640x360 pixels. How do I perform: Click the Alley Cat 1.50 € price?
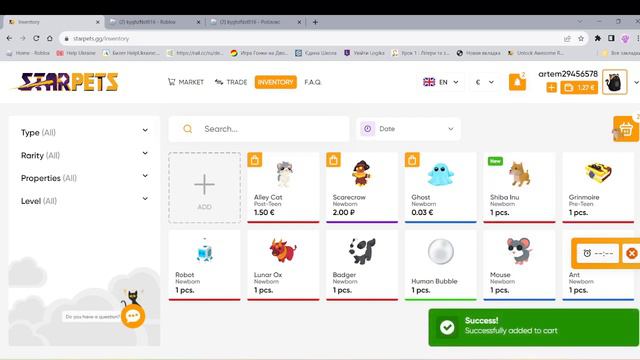point(264,212)
